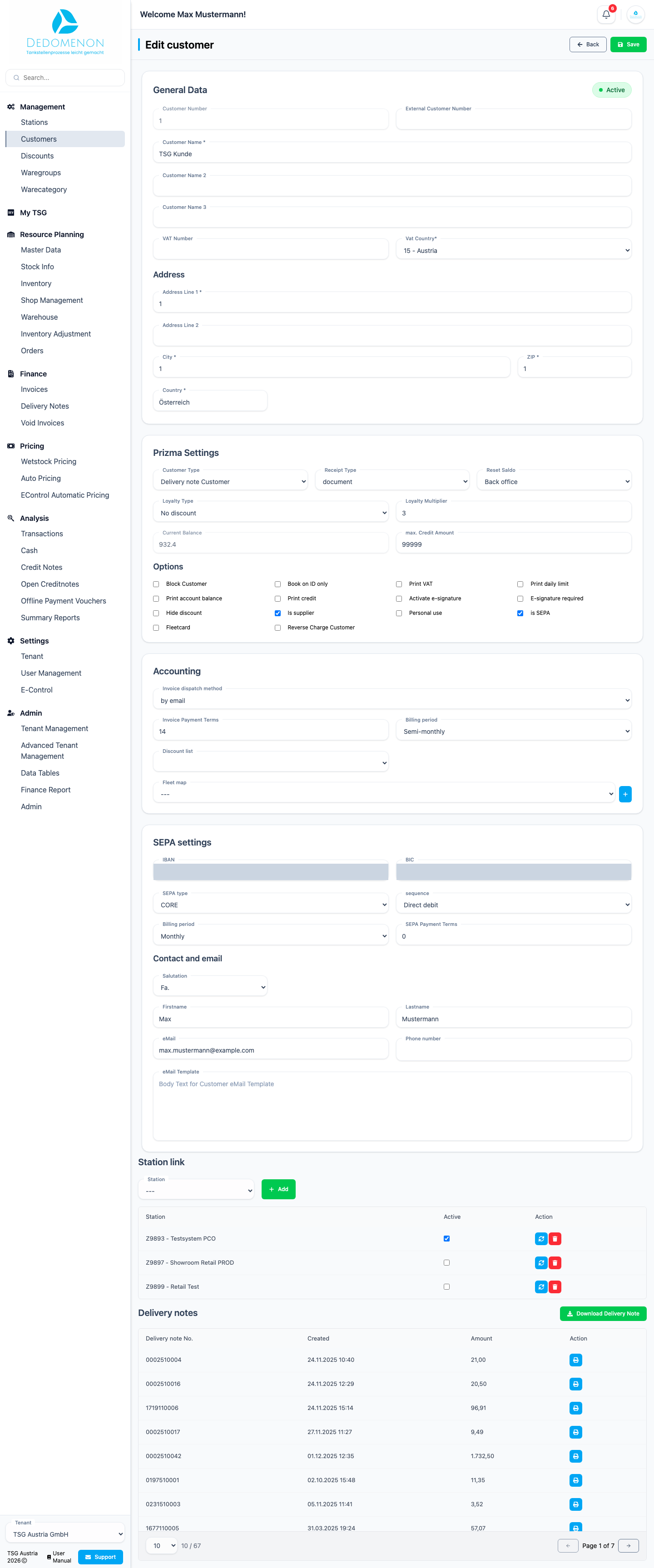Image resolution: width=654 pixels, height=1568 pixels.
Task: Enable the Print VAT checkbox
Action: pyautogui.click(x=399, y=584)
